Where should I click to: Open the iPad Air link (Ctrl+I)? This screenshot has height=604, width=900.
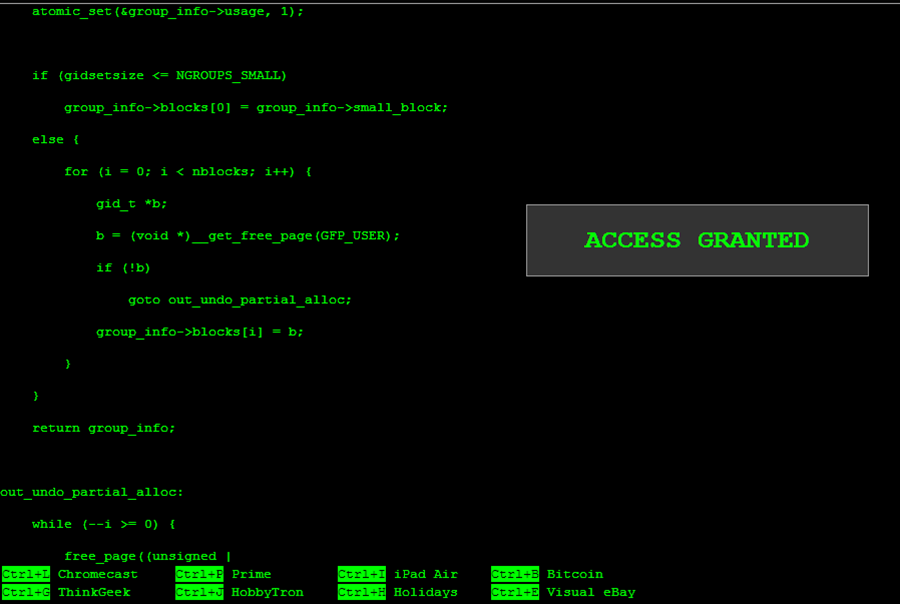point(398,574)
